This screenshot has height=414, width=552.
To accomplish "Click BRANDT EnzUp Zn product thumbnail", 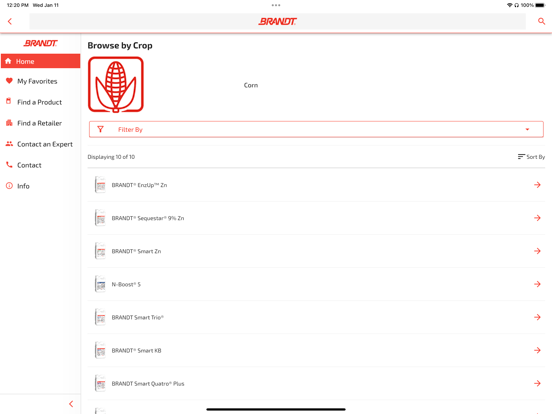I will click(100, 185).
